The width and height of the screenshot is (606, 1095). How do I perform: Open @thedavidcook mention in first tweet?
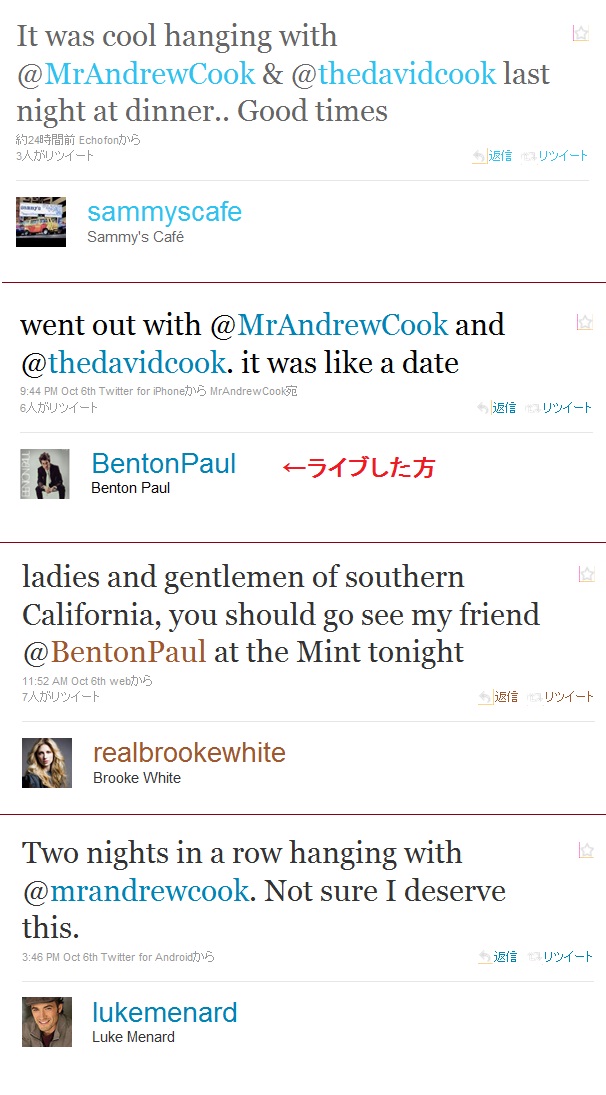click(394, 74)
